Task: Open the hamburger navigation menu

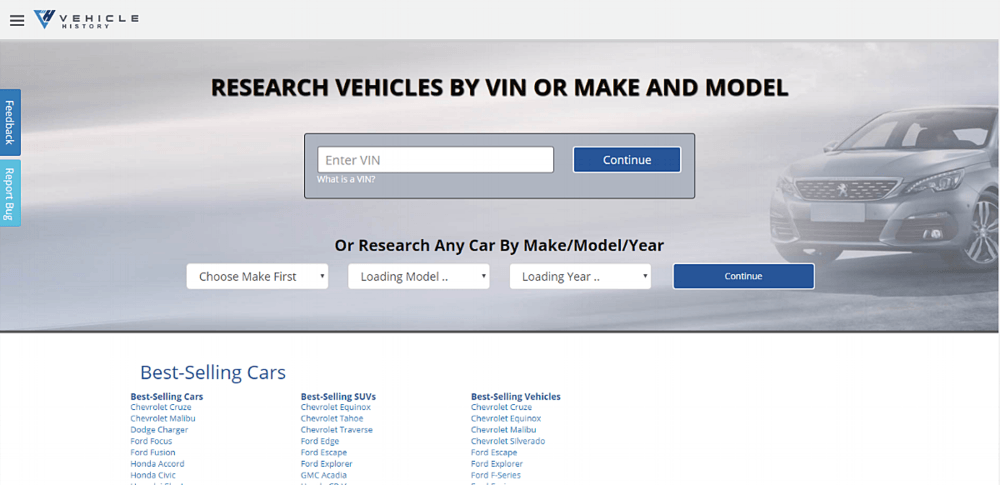Action: pos(17,20)
